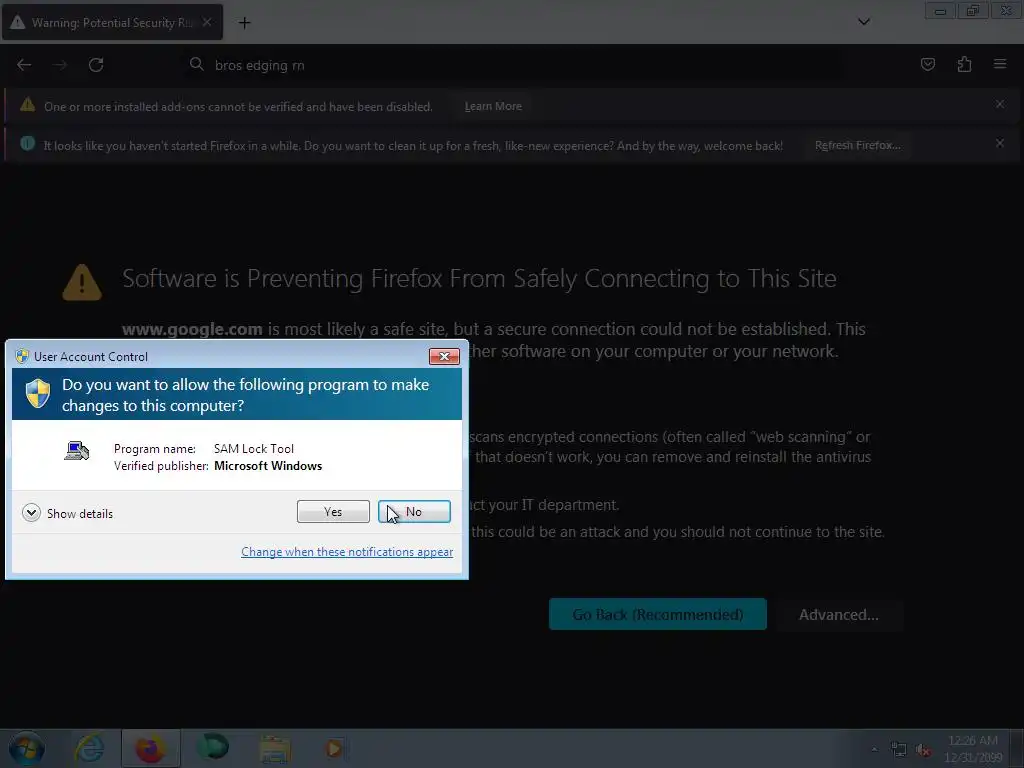Open Windows Media Player in taskbar
This screenshot has height=768, width=1024.
[x=334, y=748]
